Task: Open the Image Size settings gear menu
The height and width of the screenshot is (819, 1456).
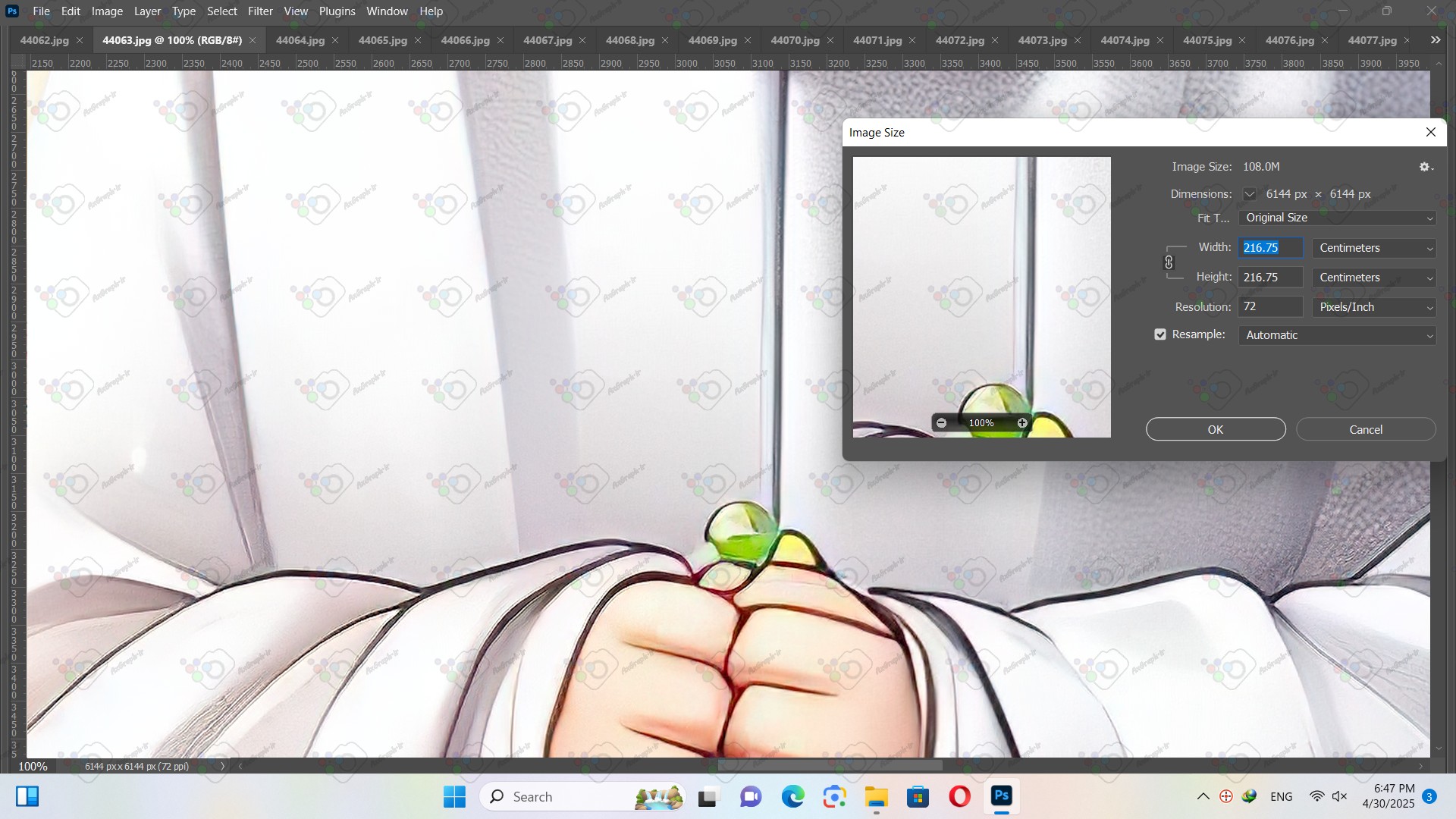Action: coord(1426,167)
